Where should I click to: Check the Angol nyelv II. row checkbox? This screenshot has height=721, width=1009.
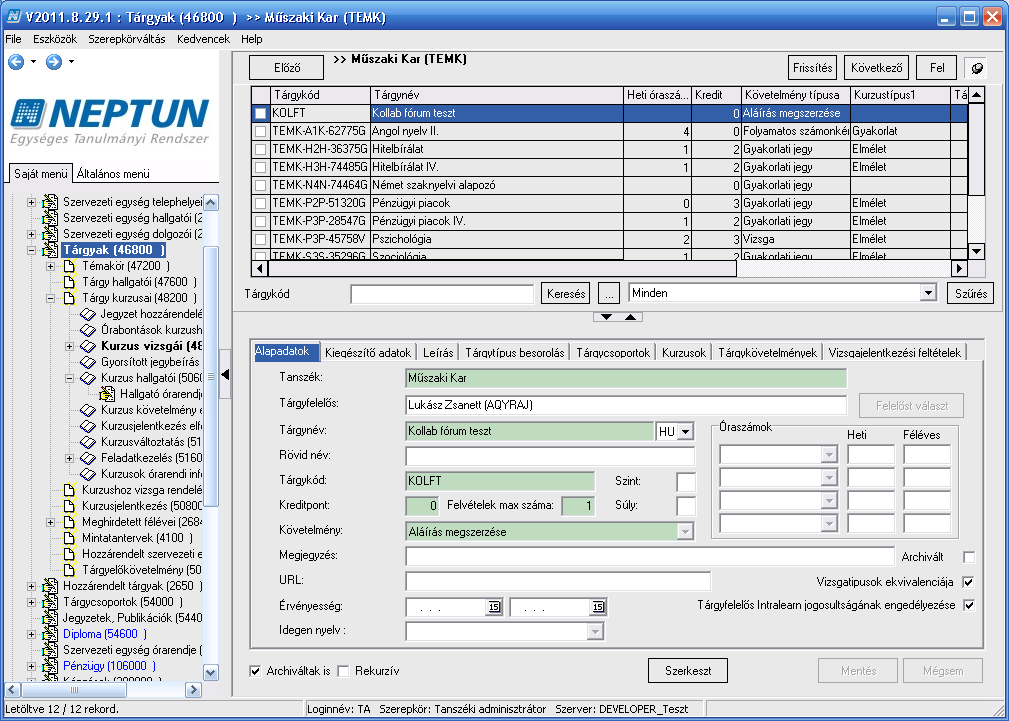point(260,131)
